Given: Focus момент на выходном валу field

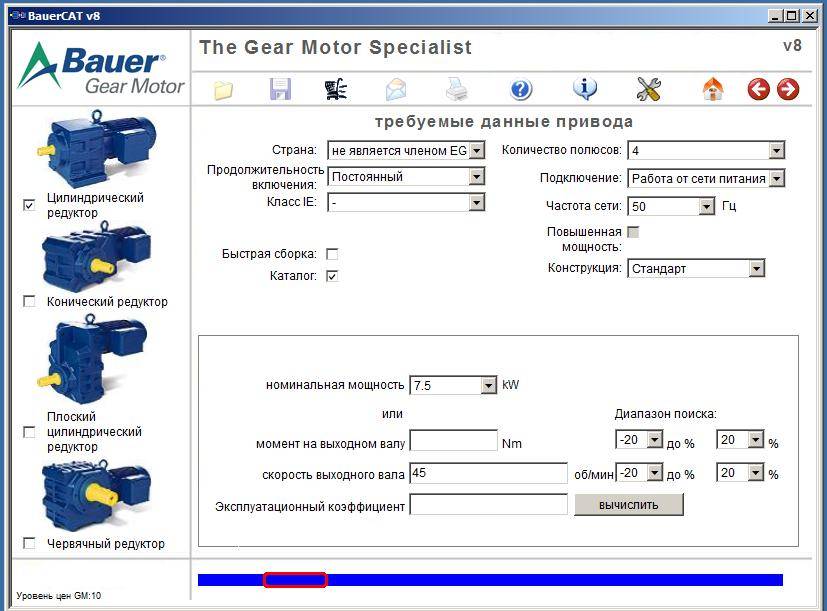Looking at the screenshot, I should click(x=454, y=440).
